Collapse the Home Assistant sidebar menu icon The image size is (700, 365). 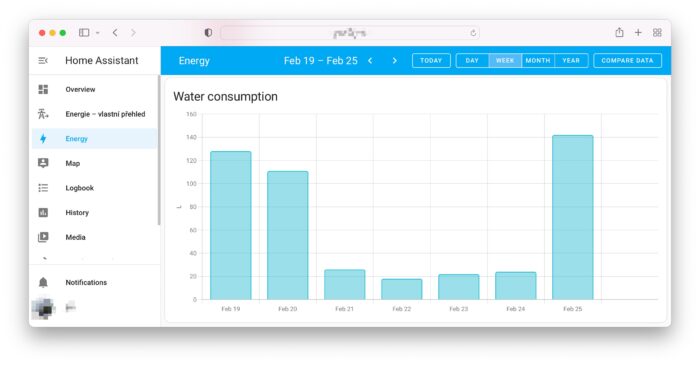coord(43,60)
